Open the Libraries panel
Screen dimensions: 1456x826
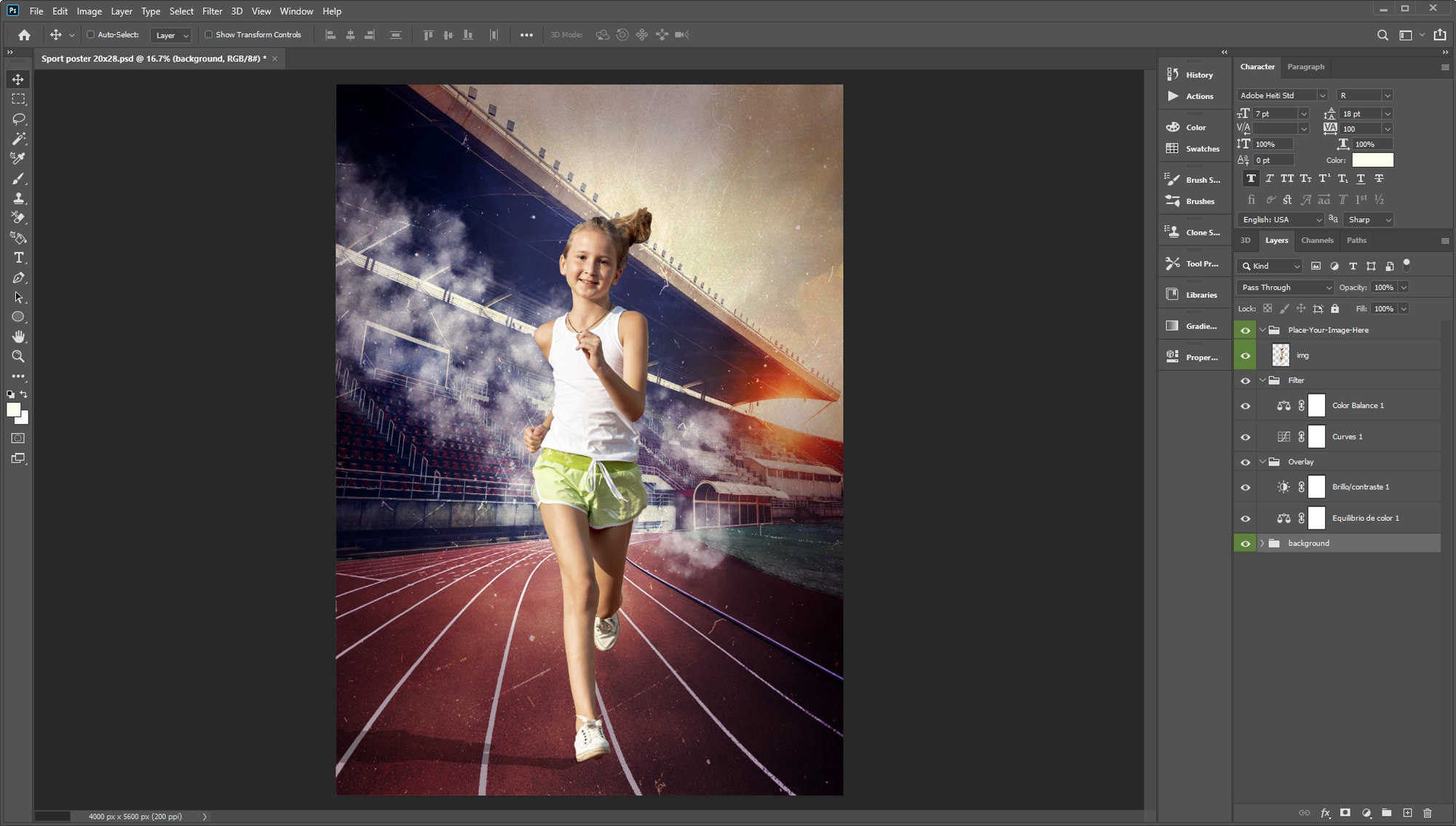pos(1194,295)
